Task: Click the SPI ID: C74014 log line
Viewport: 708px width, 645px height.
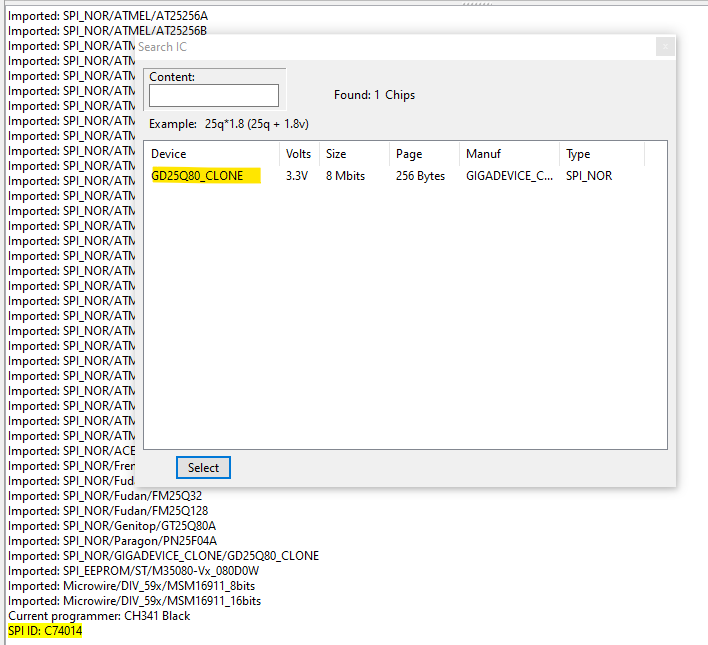Action: (45, 631)
